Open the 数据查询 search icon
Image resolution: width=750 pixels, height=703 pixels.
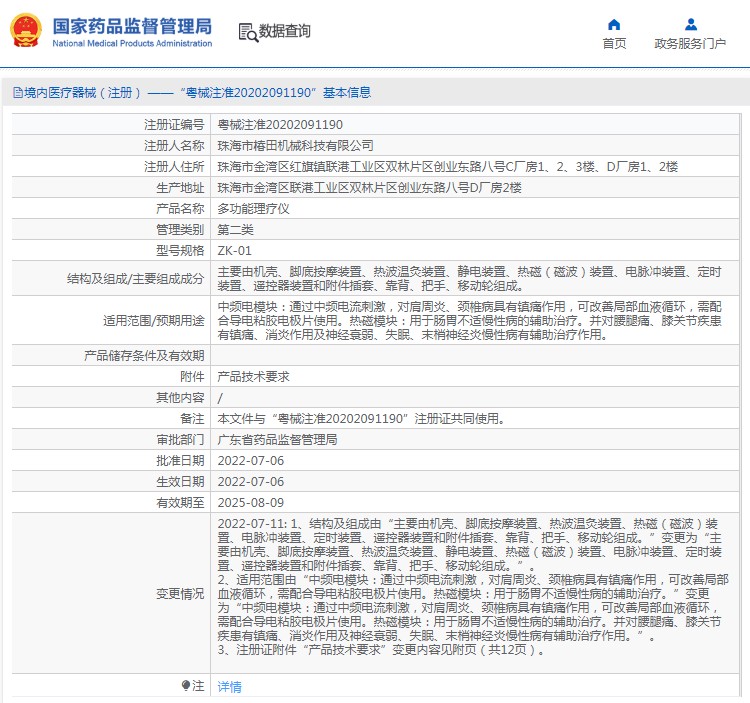click(x=248, y=32)
